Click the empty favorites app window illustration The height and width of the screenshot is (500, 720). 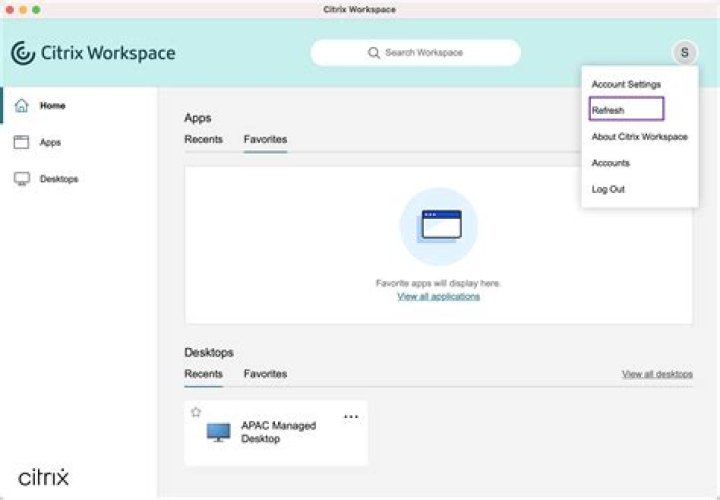[x=439, y=226]
